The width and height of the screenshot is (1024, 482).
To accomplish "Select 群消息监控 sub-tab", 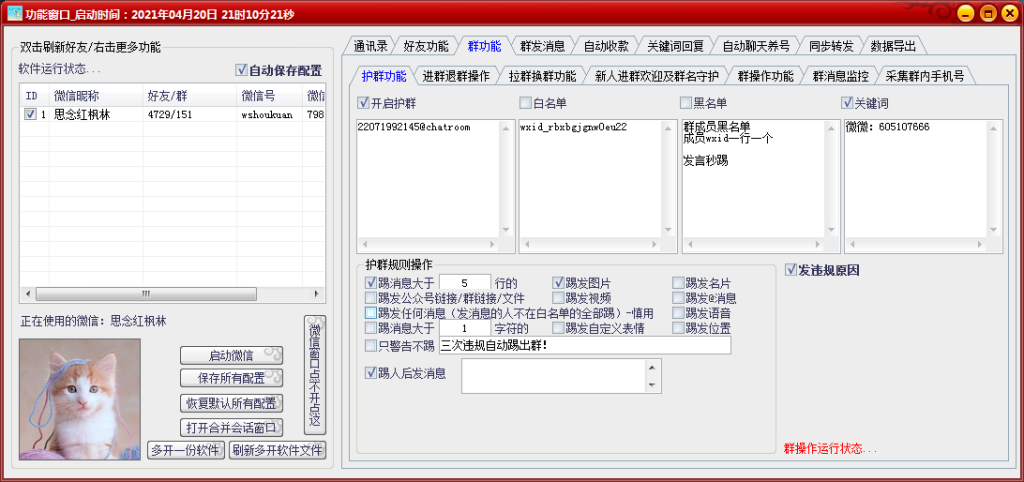I will tap(838, 76).
